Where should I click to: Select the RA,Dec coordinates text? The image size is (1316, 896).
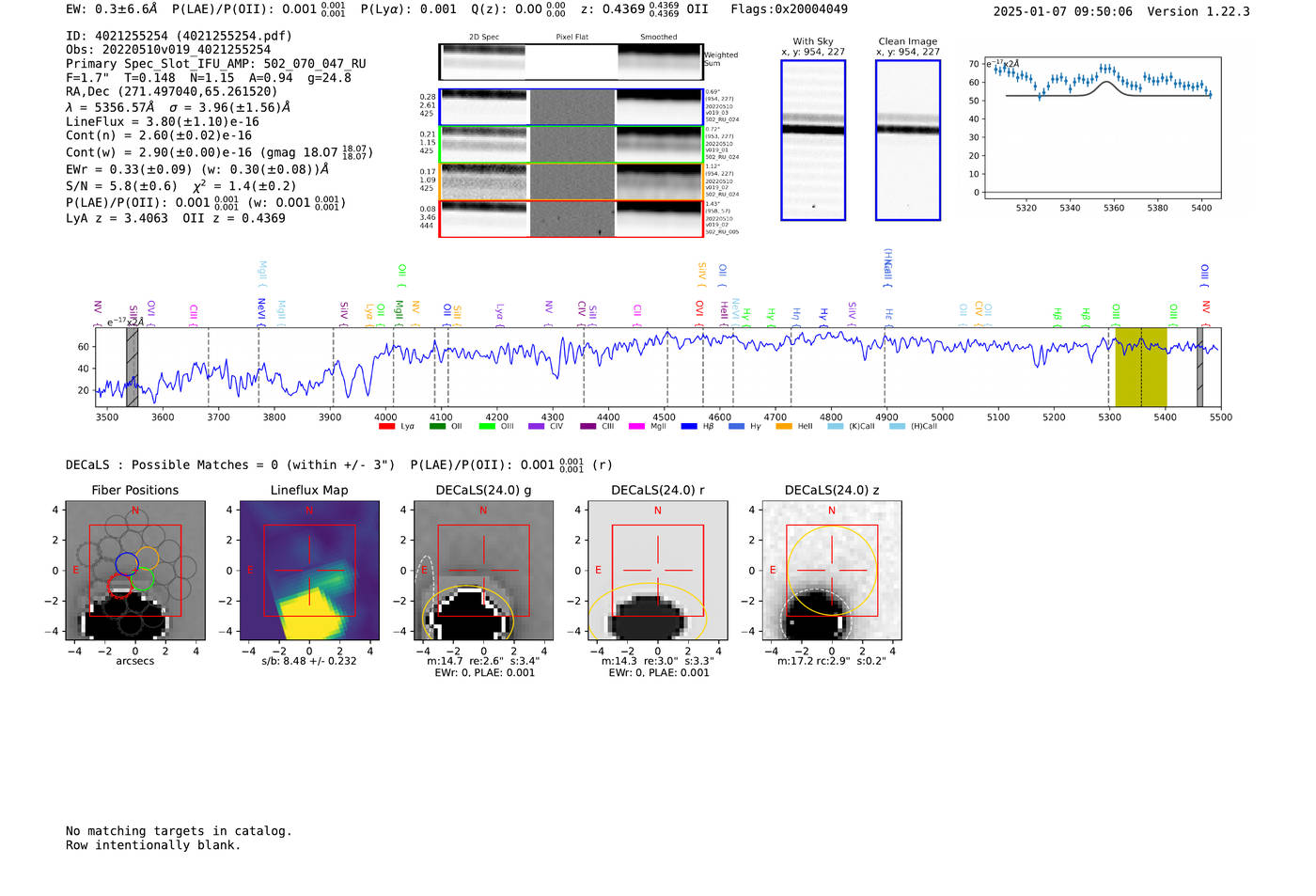tap(172, 92)
